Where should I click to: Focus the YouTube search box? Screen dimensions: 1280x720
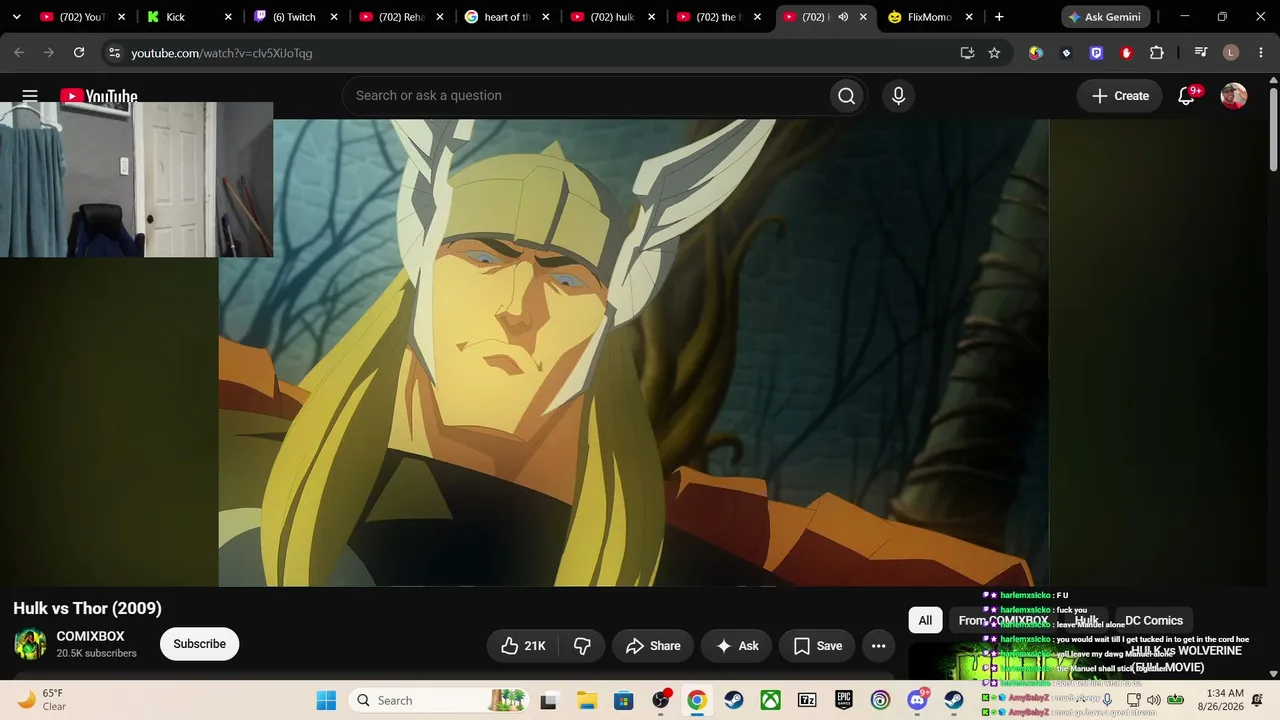pos(585,96)
